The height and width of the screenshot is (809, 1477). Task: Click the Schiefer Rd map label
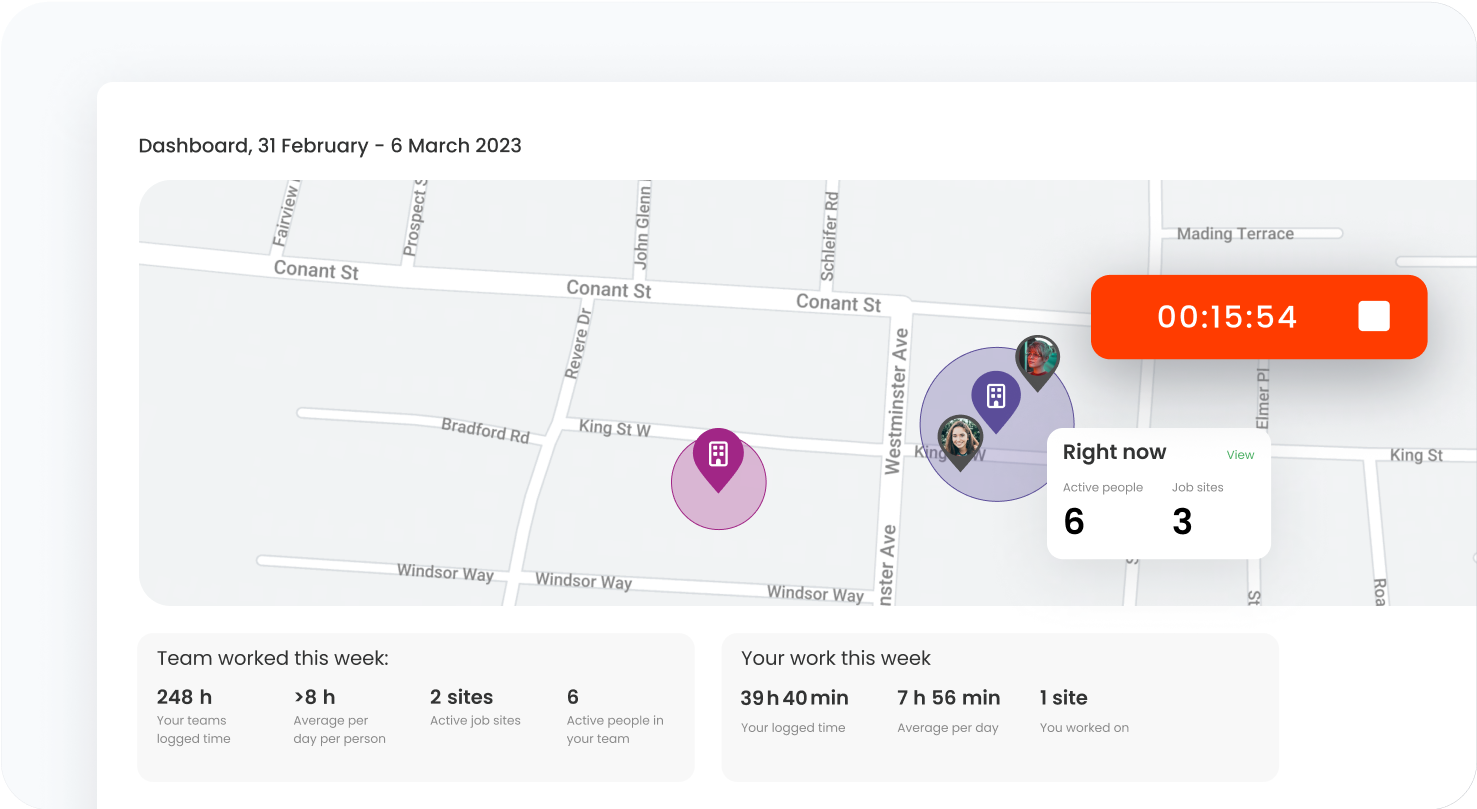pyautogui.click(x=829, y=235)
